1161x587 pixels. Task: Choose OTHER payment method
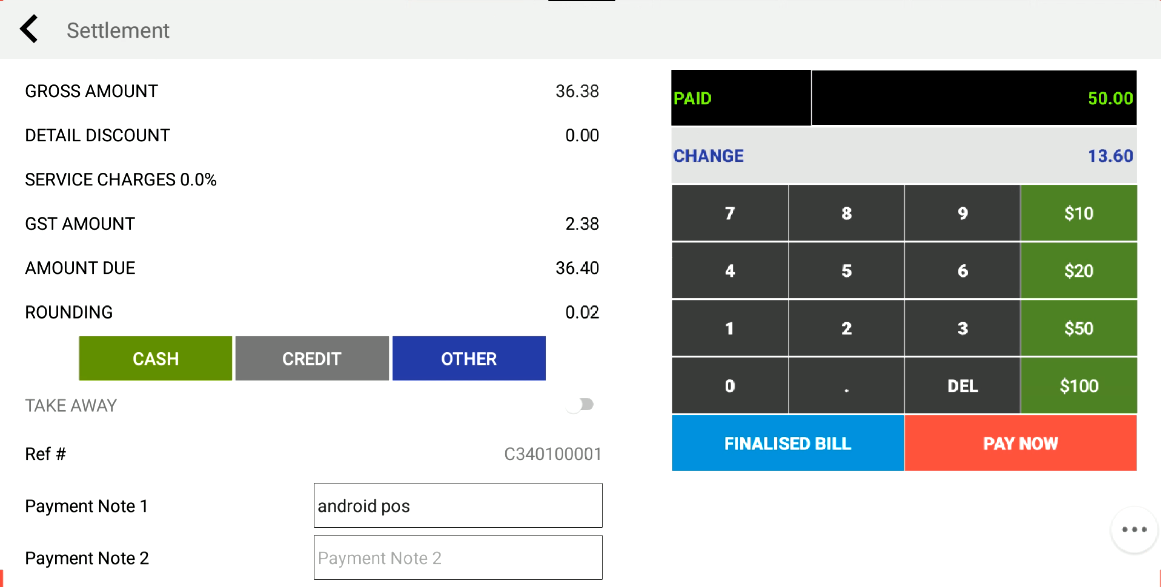[x=469, y=359]
